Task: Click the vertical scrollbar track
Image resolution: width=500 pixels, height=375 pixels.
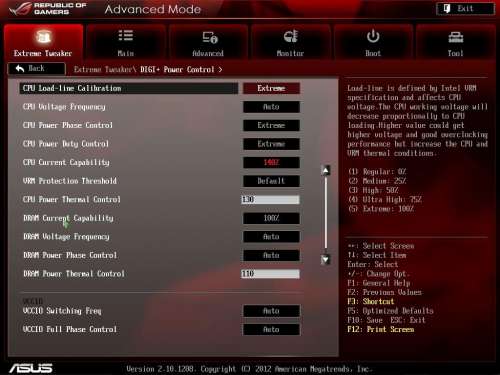Action: pyautogui.click(x=326, y=213)
